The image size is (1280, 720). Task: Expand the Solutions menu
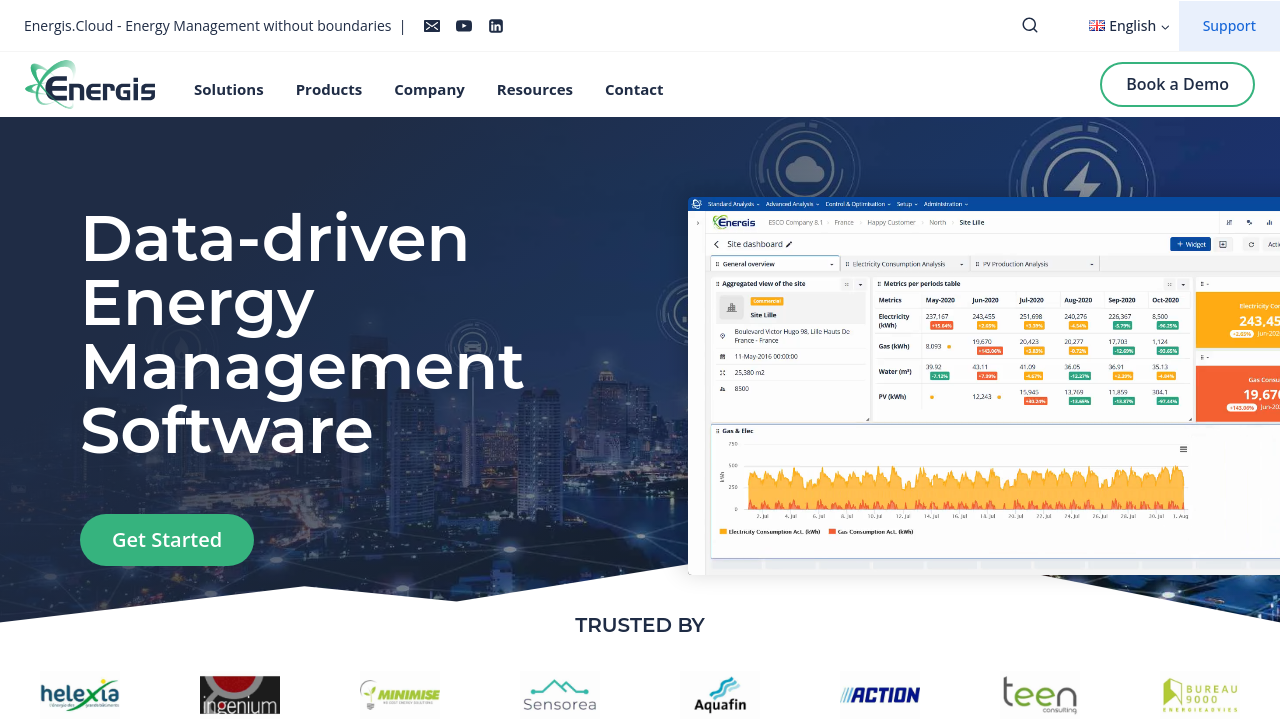(x=229, y=90)
